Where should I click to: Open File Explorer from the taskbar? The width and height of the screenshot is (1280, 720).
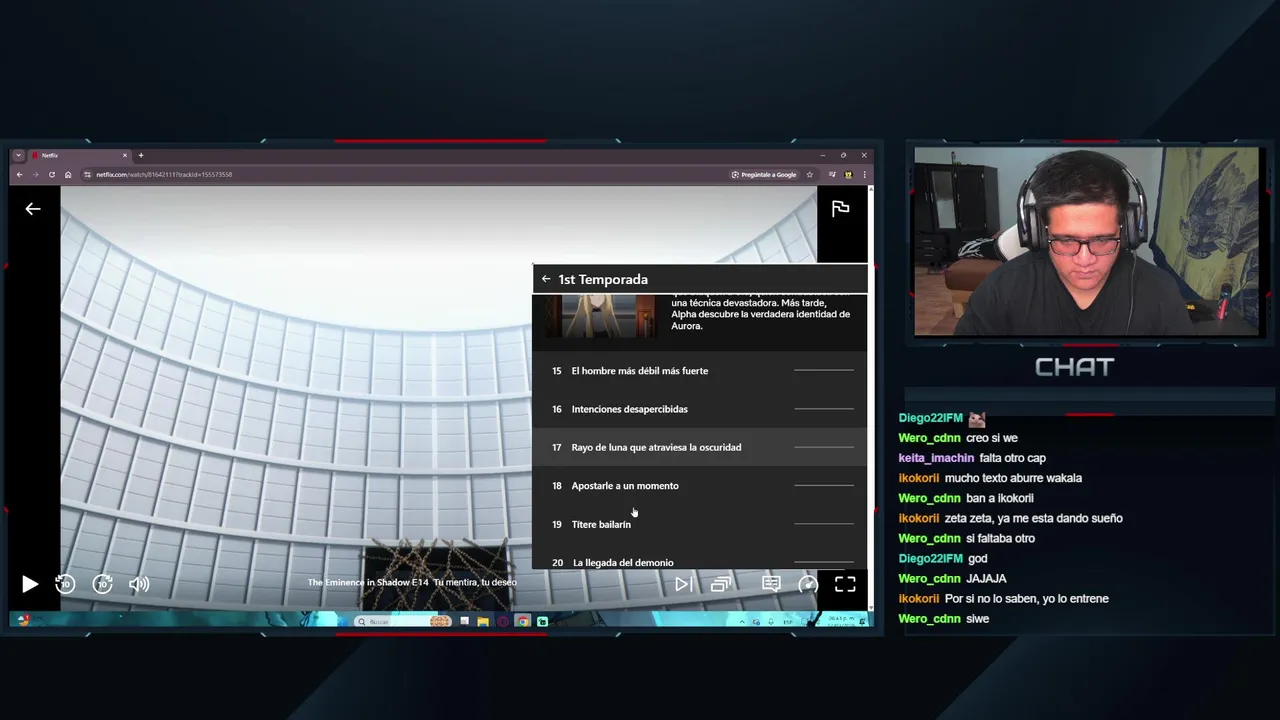click(x=483, y=621)
